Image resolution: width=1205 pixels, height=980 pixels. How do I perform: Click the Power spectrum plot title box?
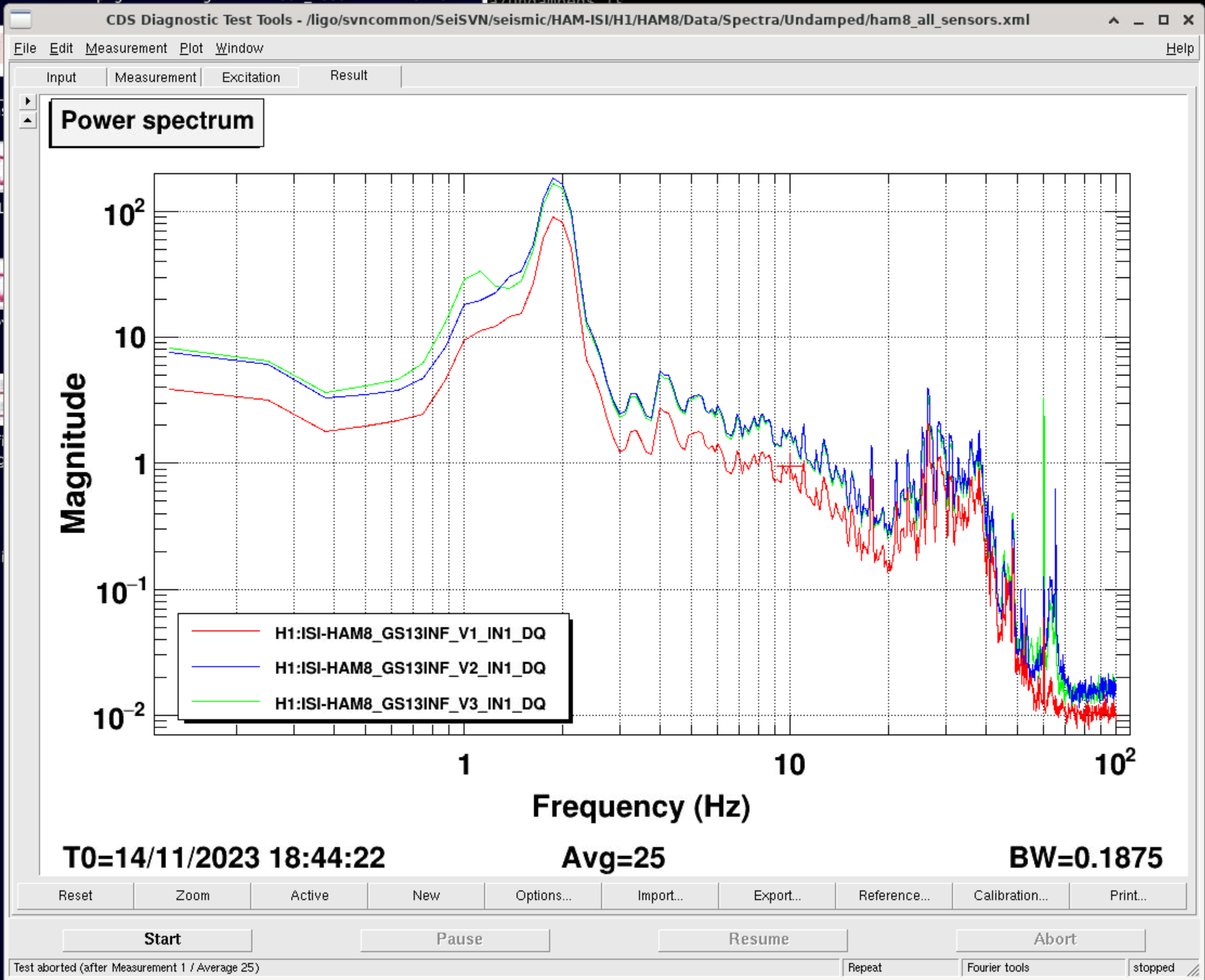(157, 121)
